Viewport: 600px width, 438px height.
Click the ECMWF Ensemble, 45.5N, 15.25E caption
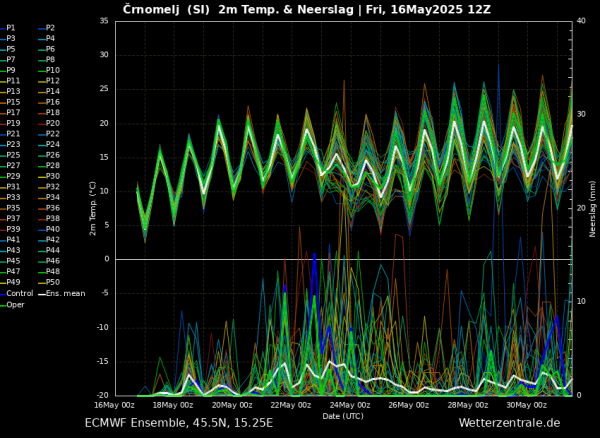179,423
